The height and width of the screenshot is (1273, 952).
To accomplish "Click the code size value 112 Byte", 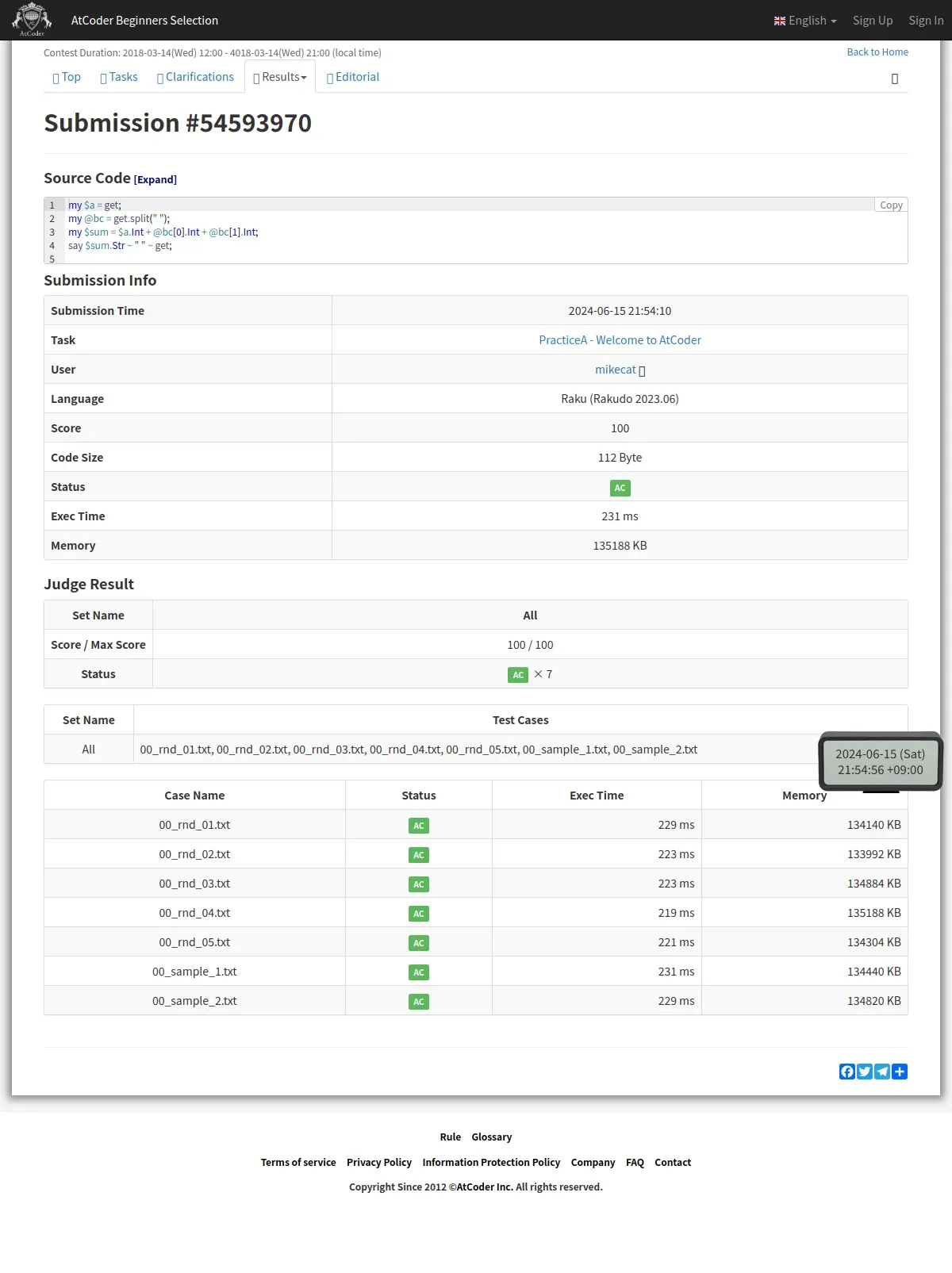I will [620, 458].
